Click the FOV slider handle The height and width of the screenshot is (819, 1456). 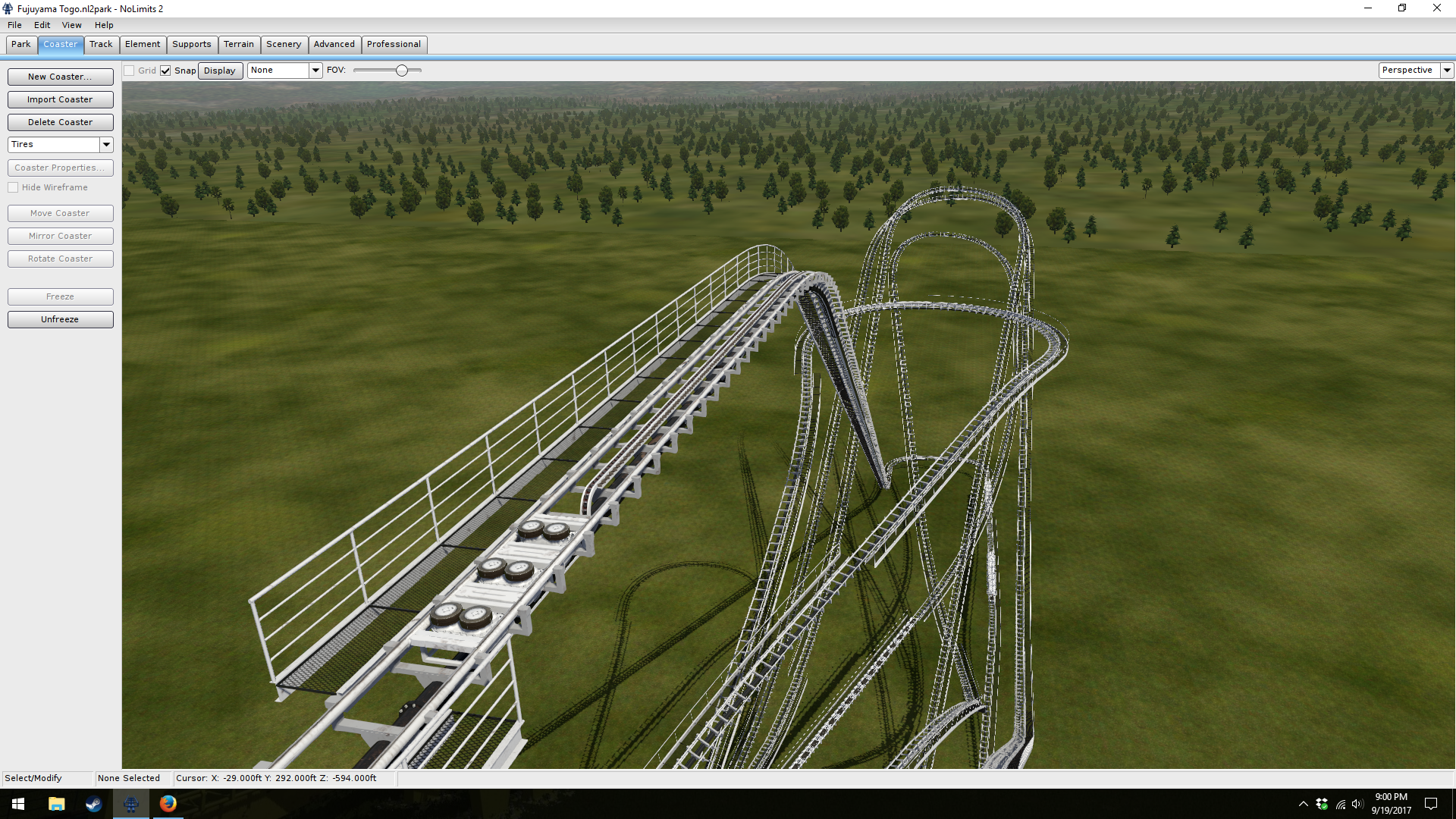click(402, 71)
